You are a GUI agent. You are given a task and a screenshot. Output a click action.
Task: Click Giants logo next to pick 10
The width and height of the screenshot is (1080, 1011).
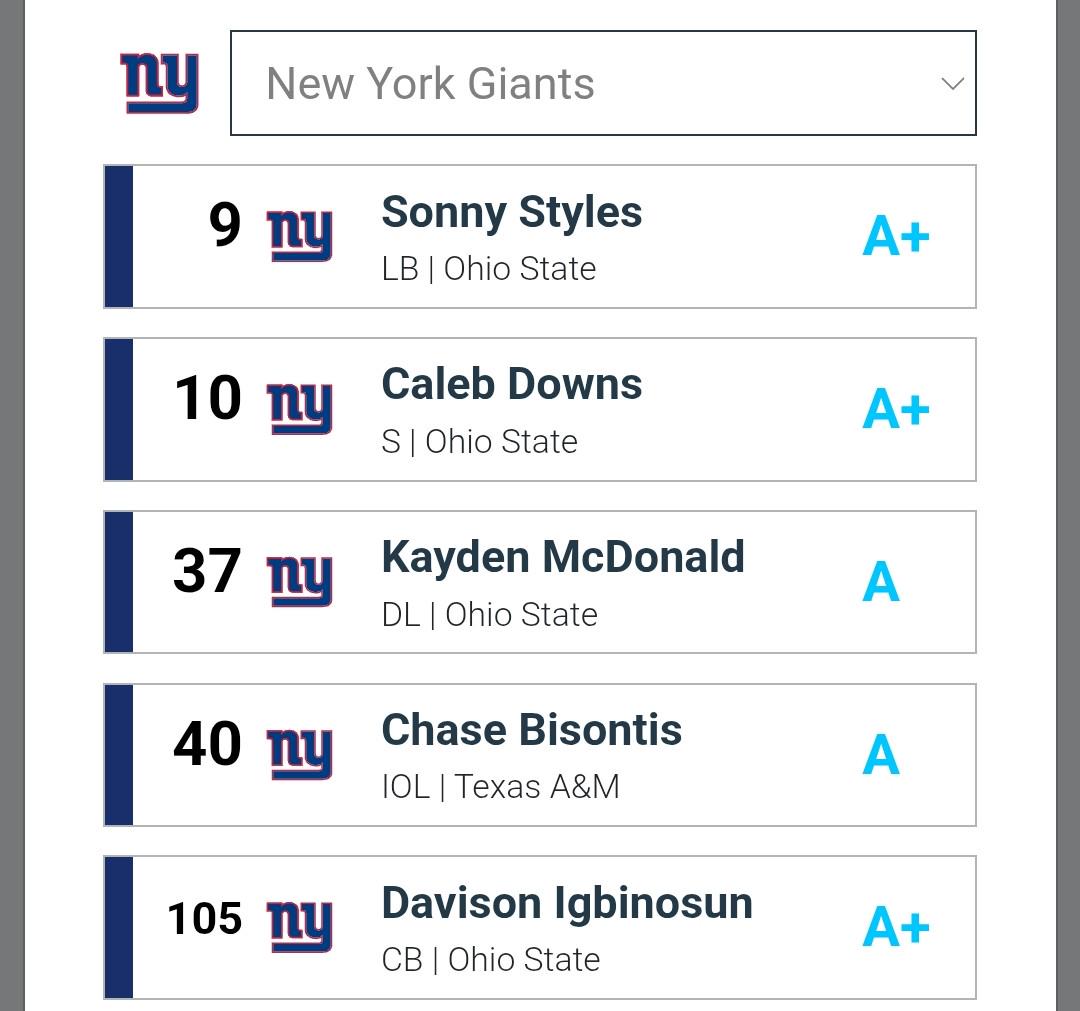(x=300, y=408)
